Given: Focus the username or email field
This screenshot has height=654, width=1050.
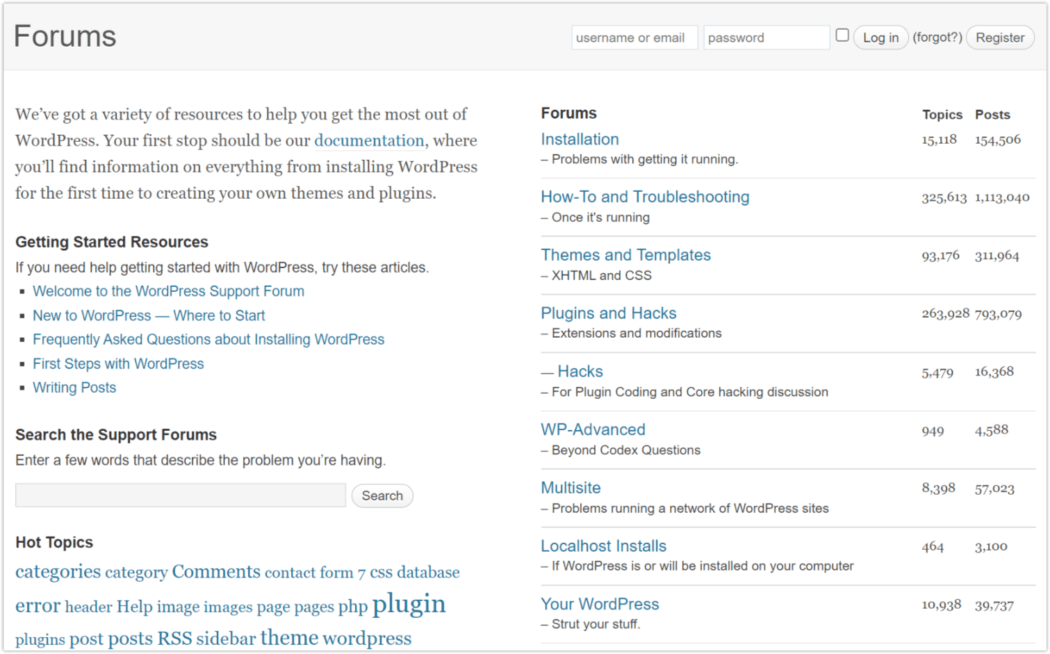Looking at the screenshot, I should click(634, 38).
